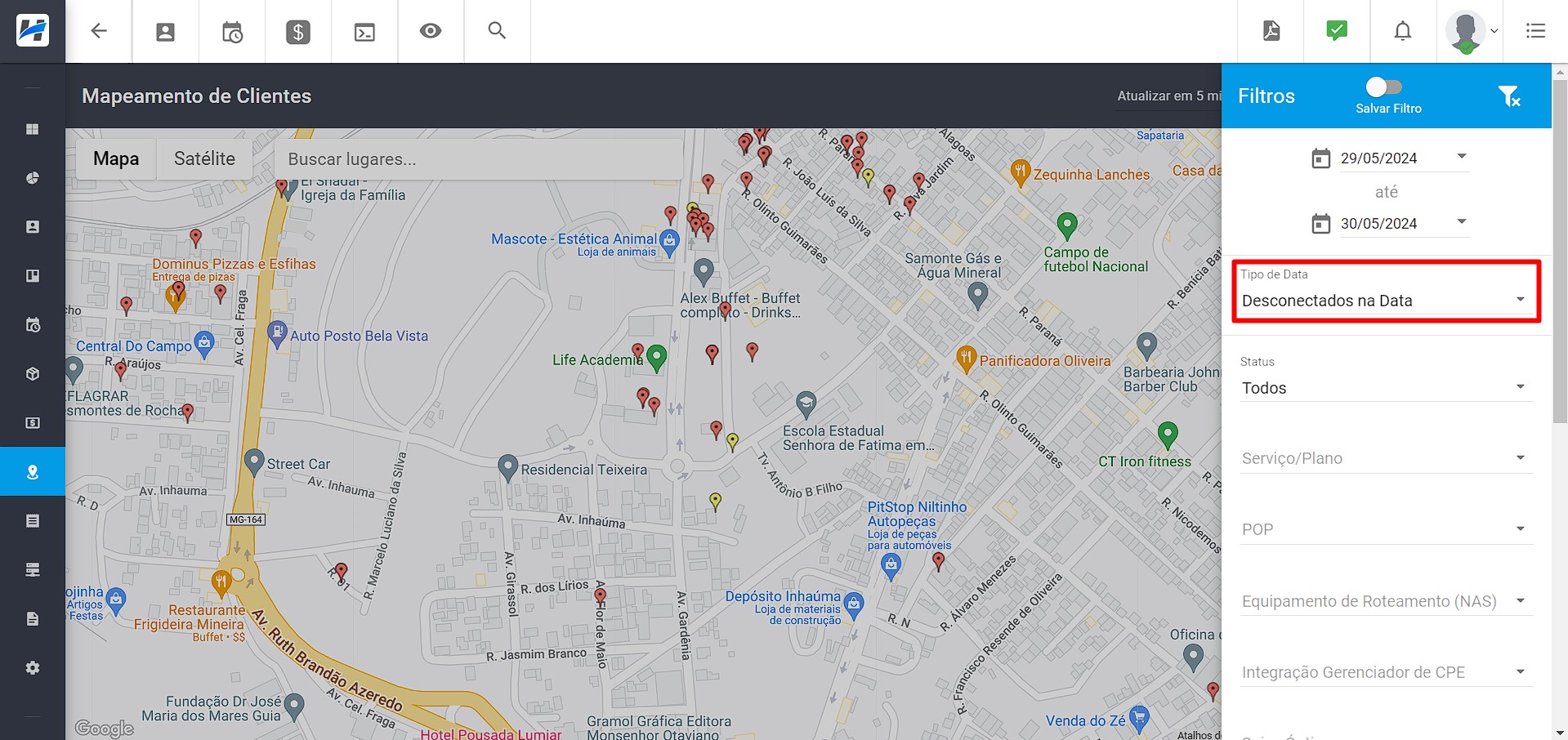Open the list menu icon at top right

pos(1535,31)
